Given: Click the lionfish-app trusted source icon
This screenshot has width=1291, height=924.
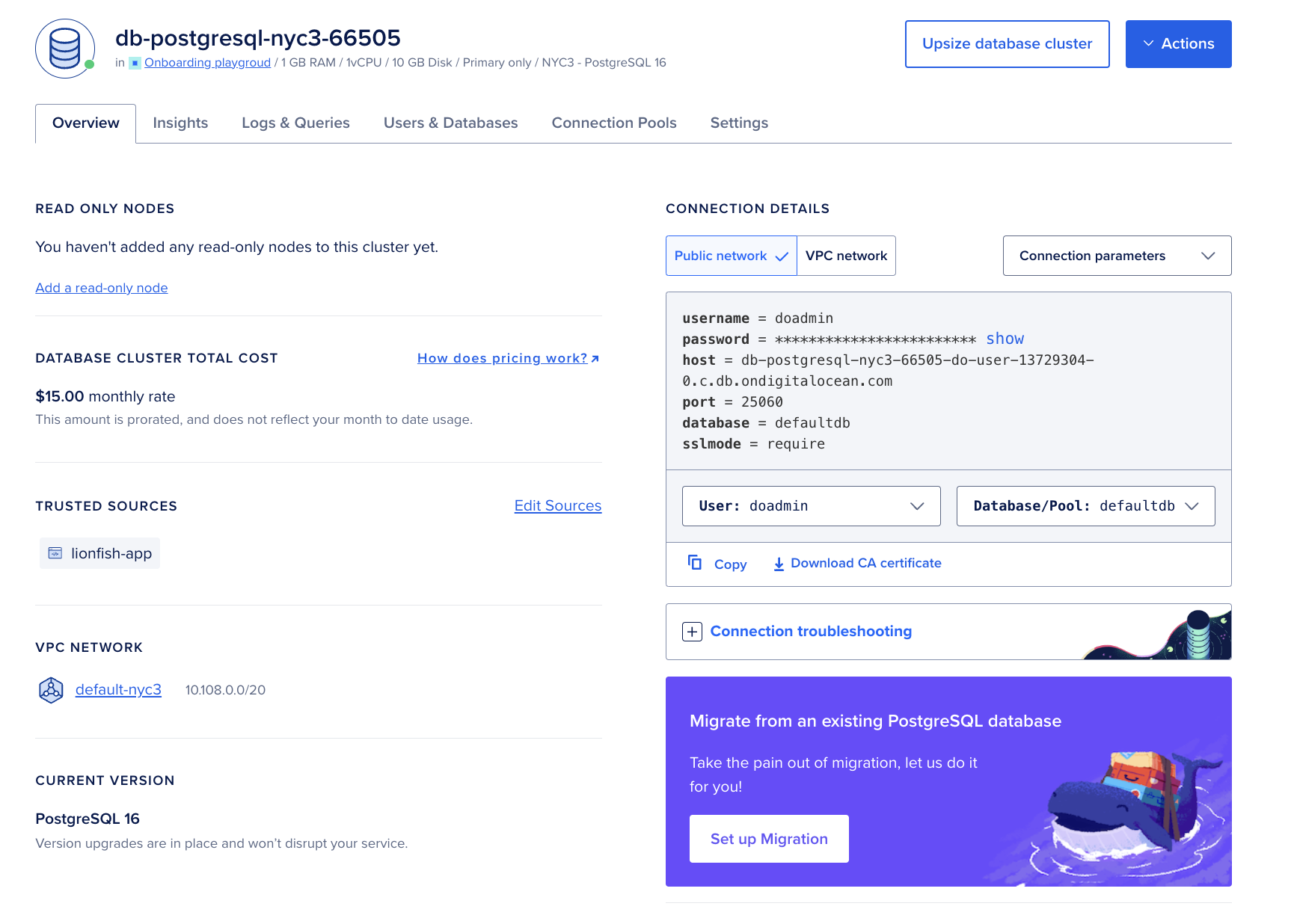Looking at the screenshot, I should (55, 553).
